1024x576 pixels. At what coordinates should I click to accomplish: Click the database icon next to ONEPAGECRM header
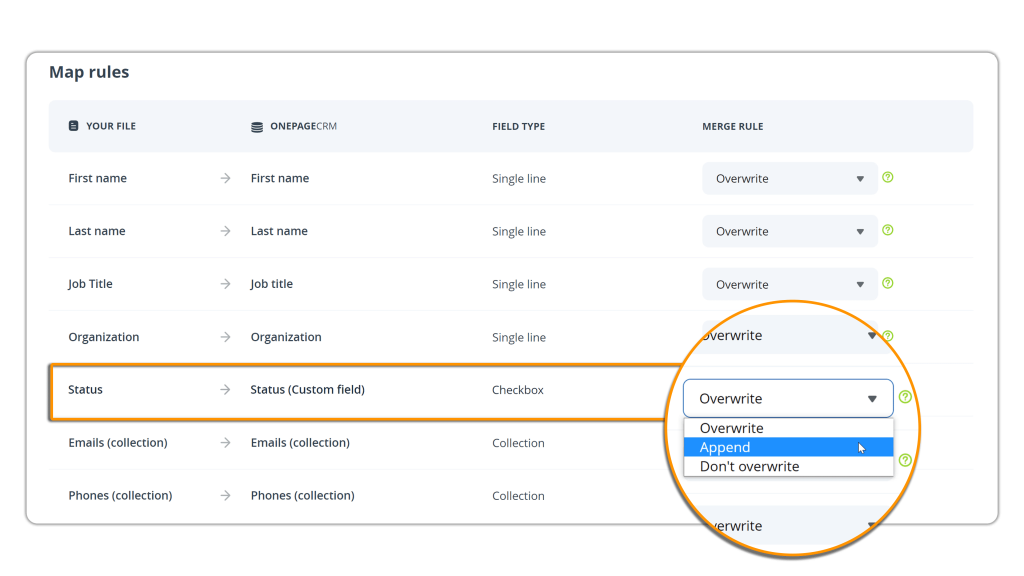[257, 127]
